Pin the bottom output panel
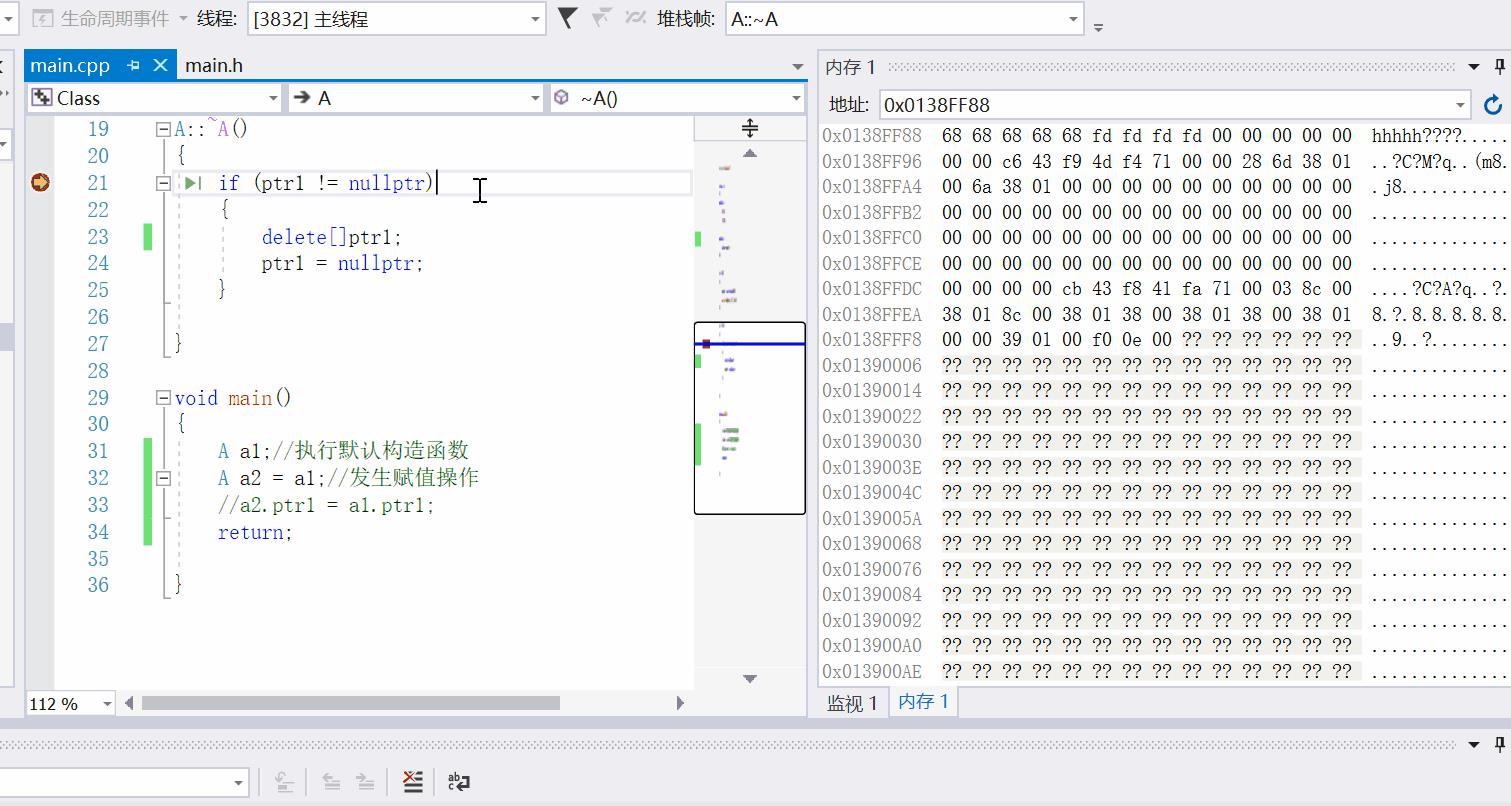 point(1499,745)
